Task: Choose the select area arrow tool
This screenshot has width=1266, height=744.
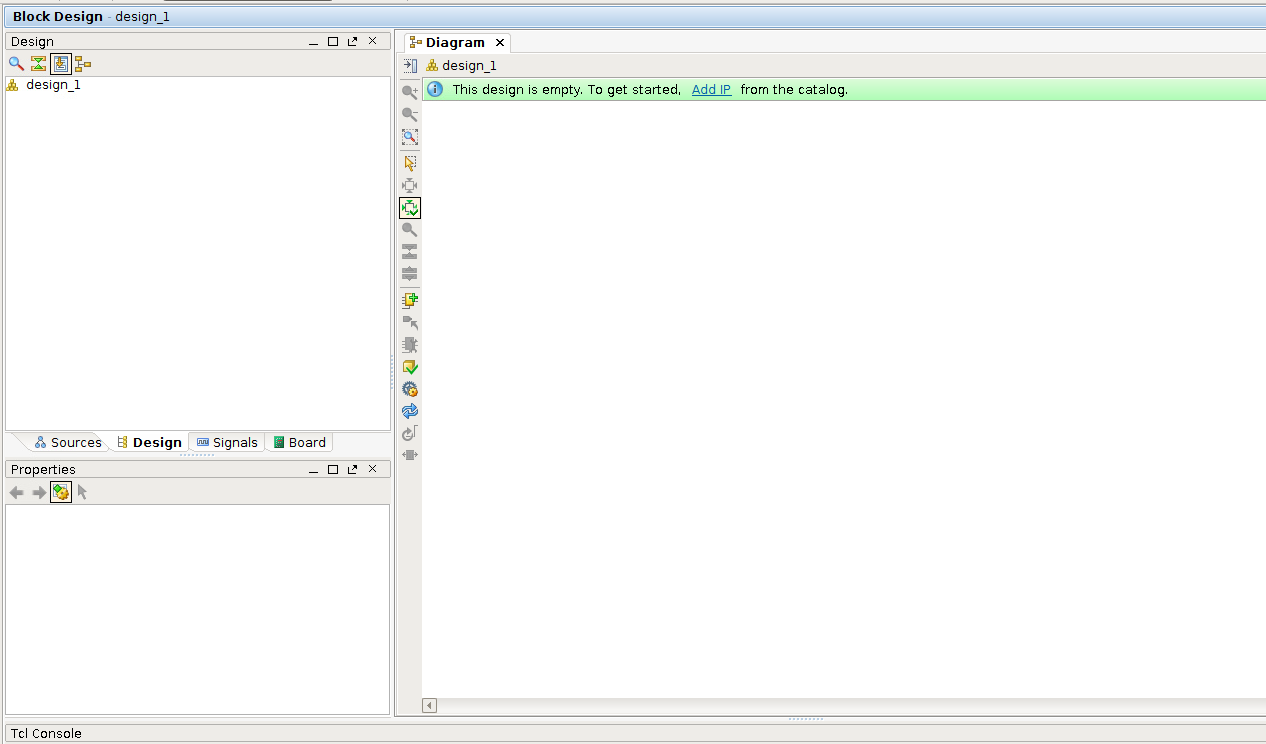Action: pyautogui.click(x=410, y=163)
